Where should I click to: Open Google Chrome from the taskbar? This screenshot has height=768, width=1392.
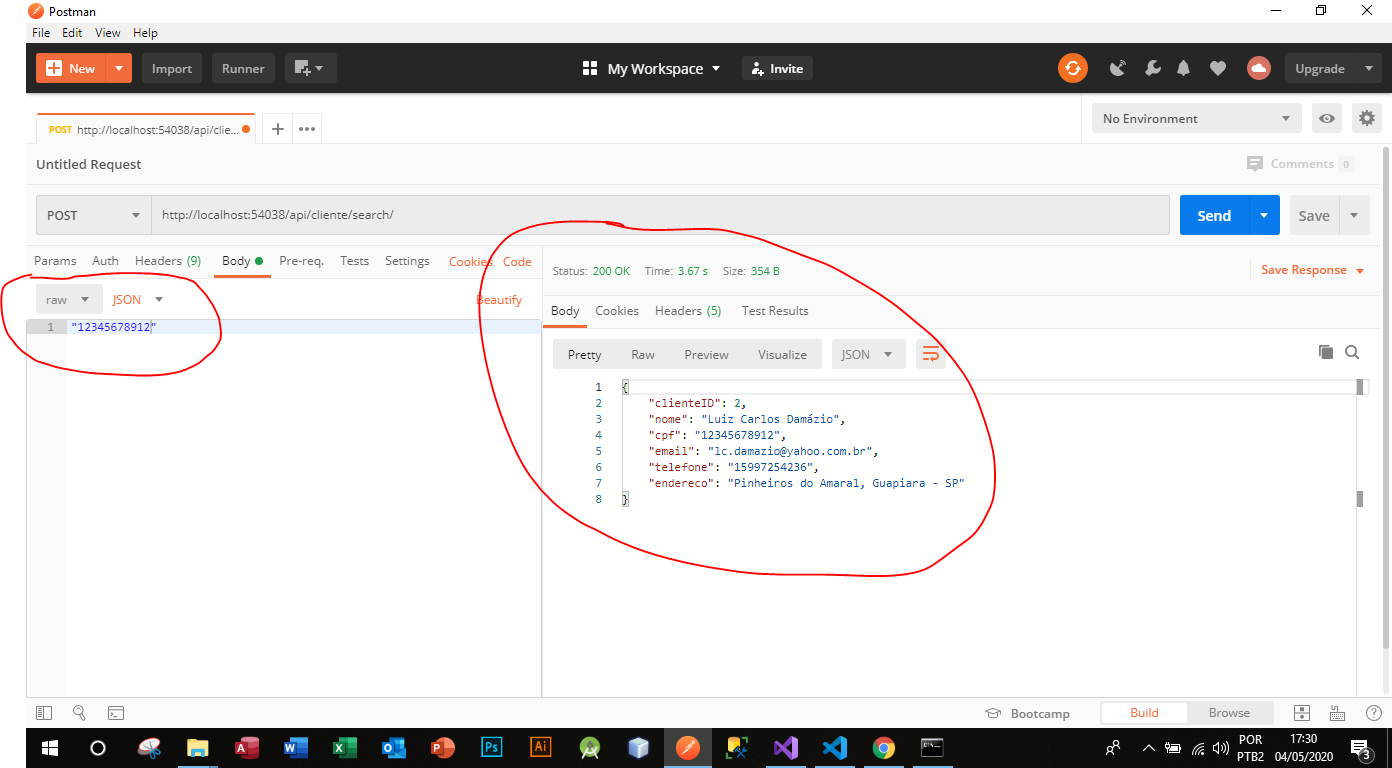(883, 747)
